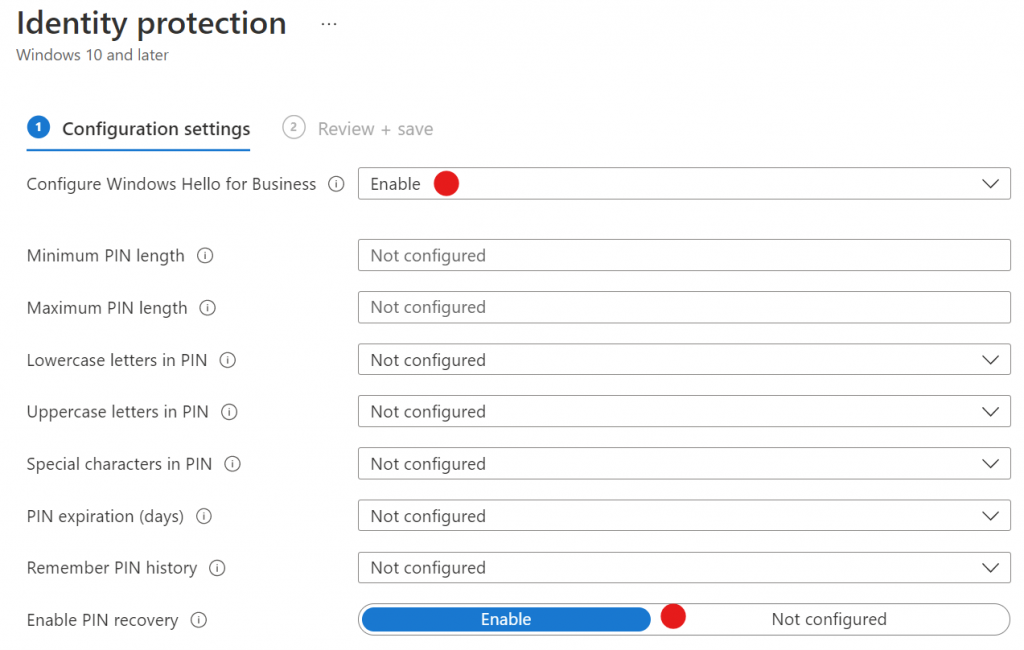Screen dimensions: 1024x650
Task: Set PIN recovery toggle to Not configured
Action: point(829,619)
